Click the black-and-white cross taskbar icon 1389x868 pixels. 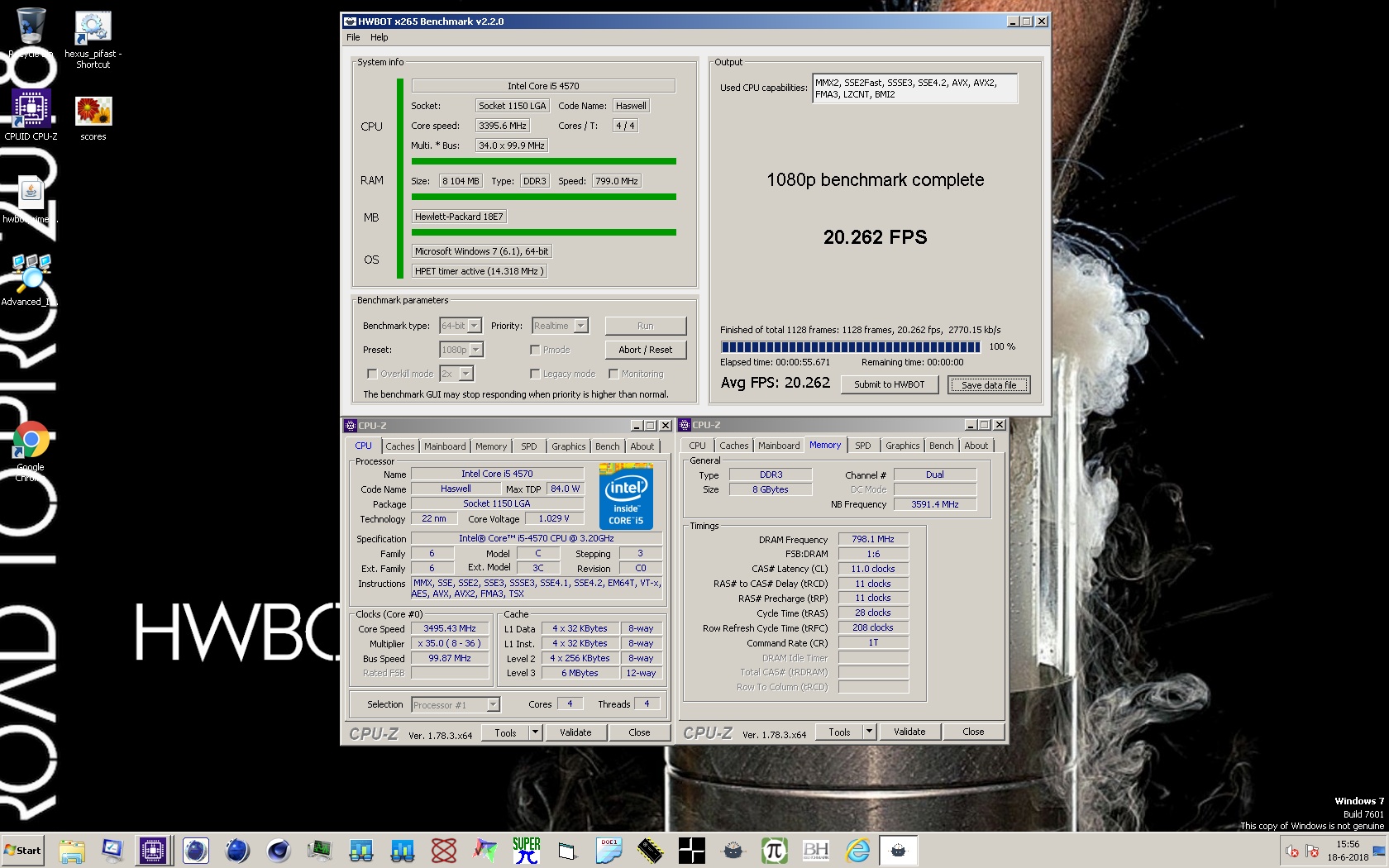click(x=691, y=851)
